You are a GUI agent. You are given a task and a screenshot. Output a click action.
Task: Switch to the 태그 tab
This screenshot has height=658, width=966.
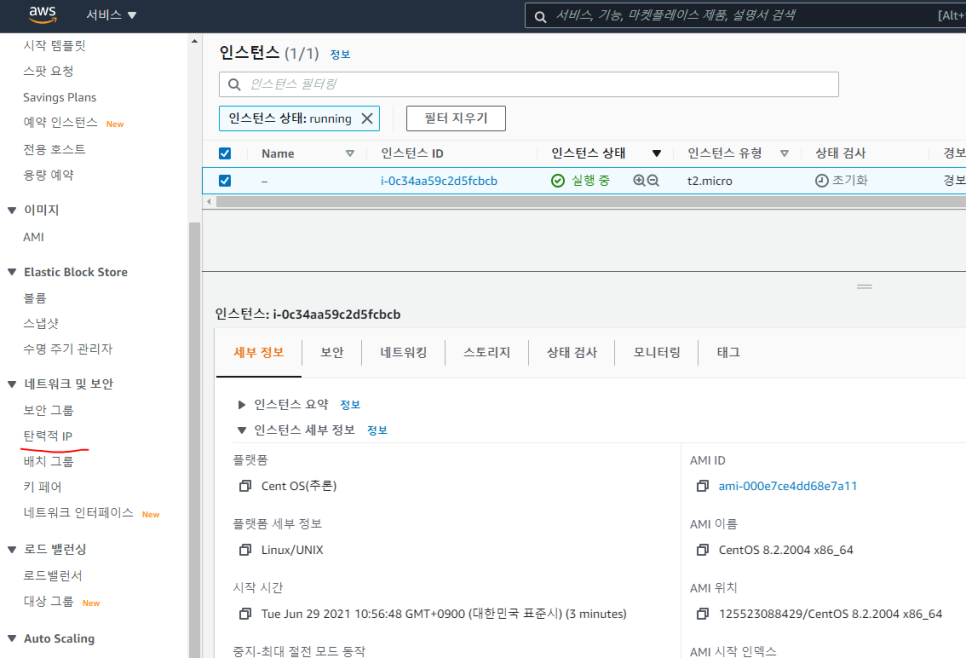pos(728,352)
